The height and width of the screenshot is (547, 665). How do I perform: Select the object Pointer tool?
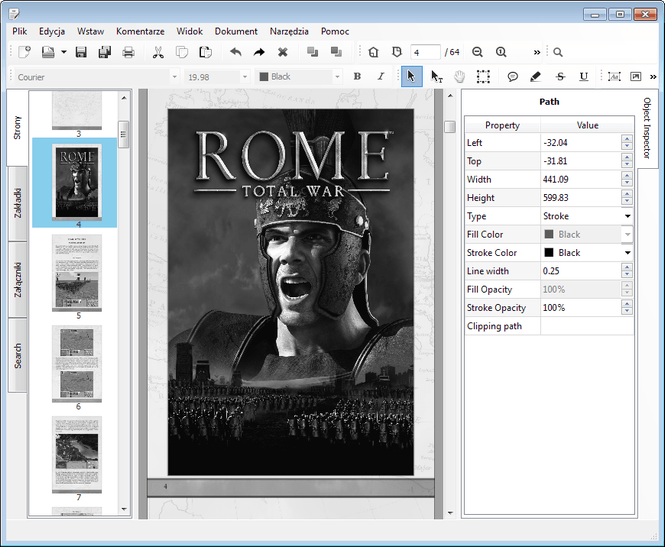411,76
